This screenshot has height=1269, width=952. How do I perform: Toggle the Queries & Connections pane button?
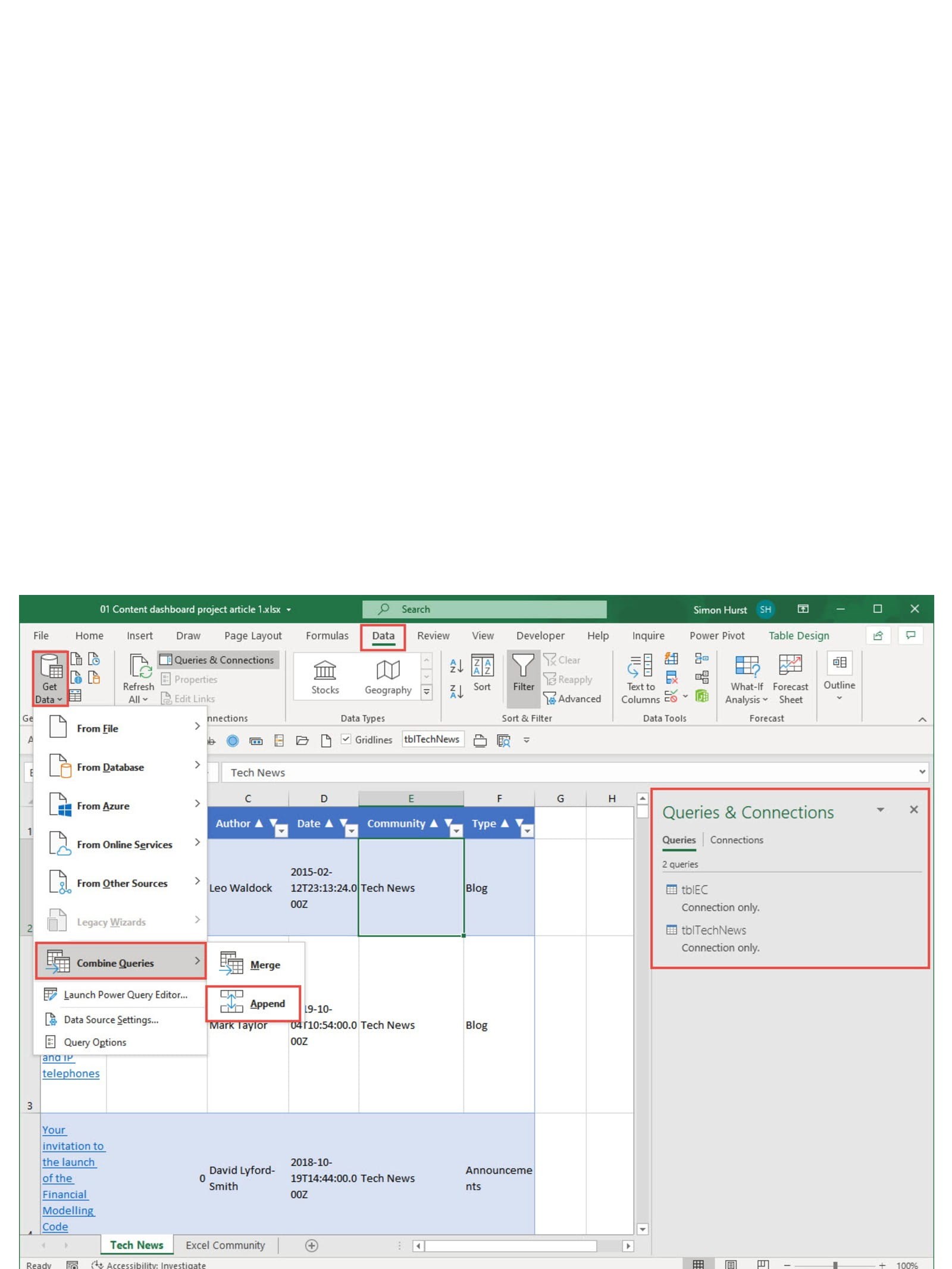click(x=217, y=660)
